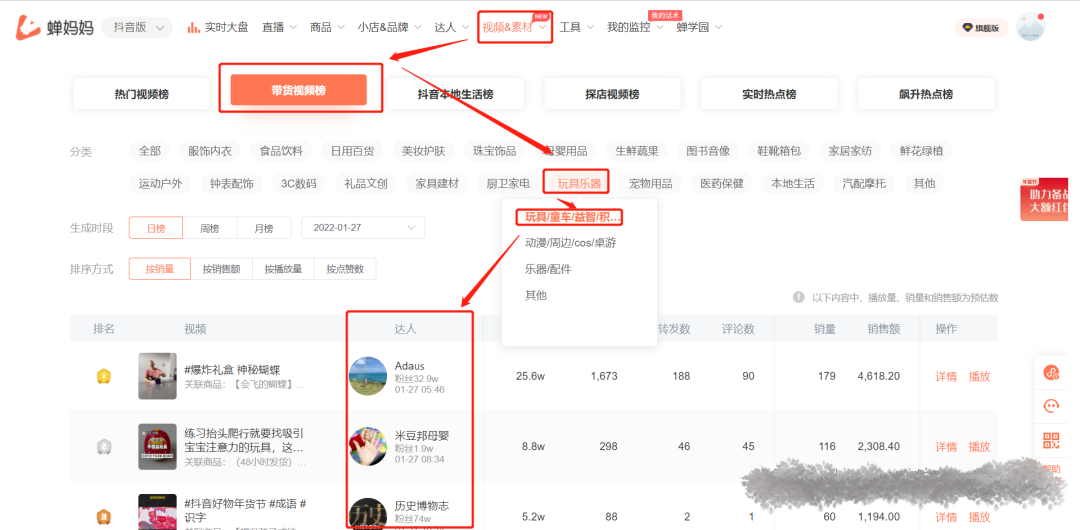Open the customer service sidebar icon

tap(1051, 407)
